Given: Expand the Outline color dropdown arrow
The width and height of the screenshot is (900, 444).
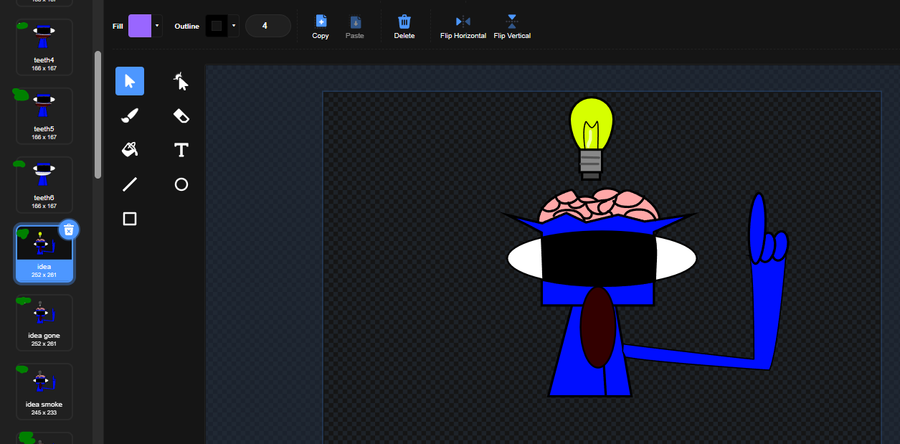Looking at the screenshot, I should click(x=234, y=26).
